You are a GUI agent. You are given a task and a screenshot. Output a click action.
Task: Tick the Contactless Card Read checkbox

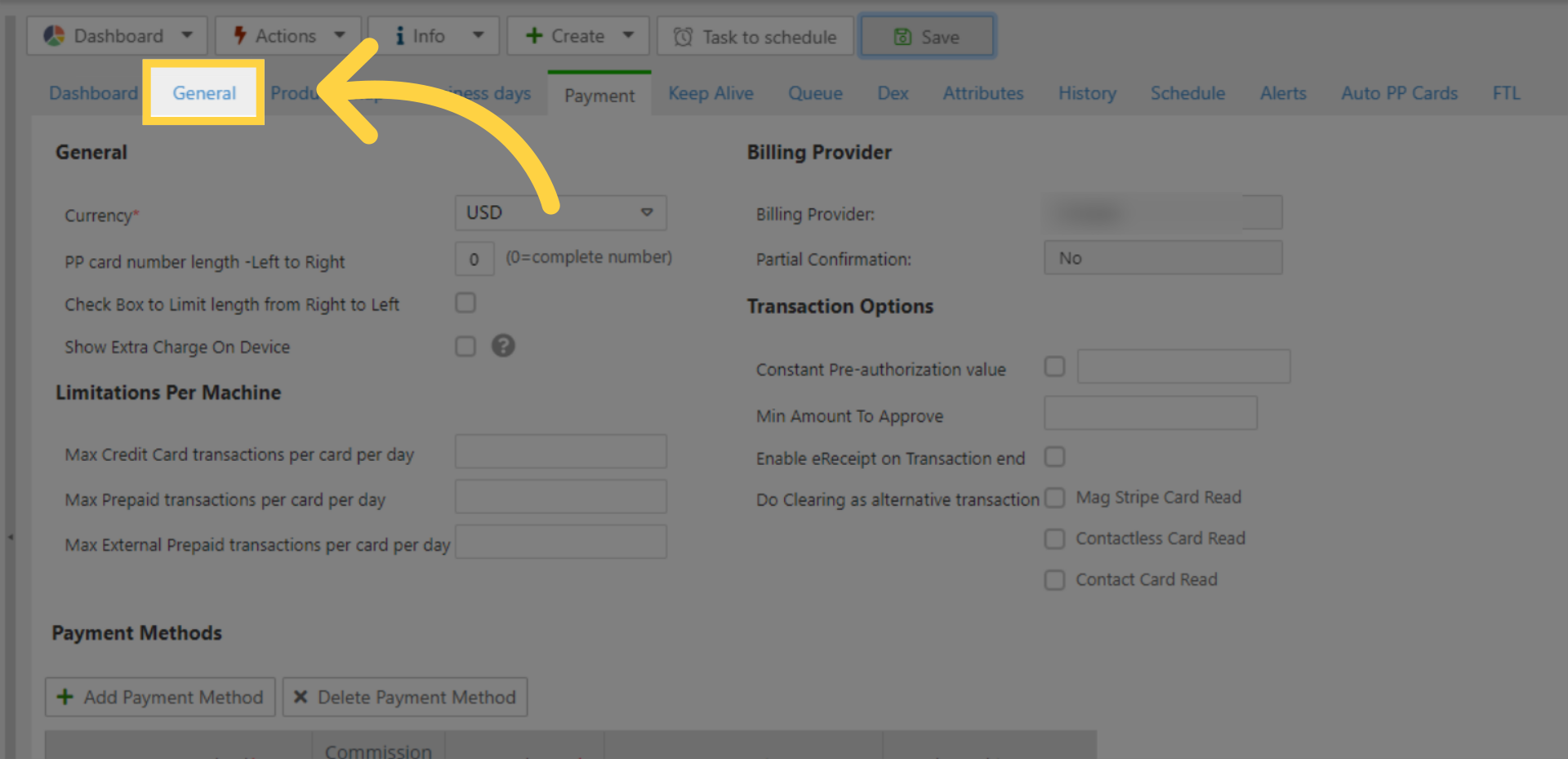tap(1055, 538)
